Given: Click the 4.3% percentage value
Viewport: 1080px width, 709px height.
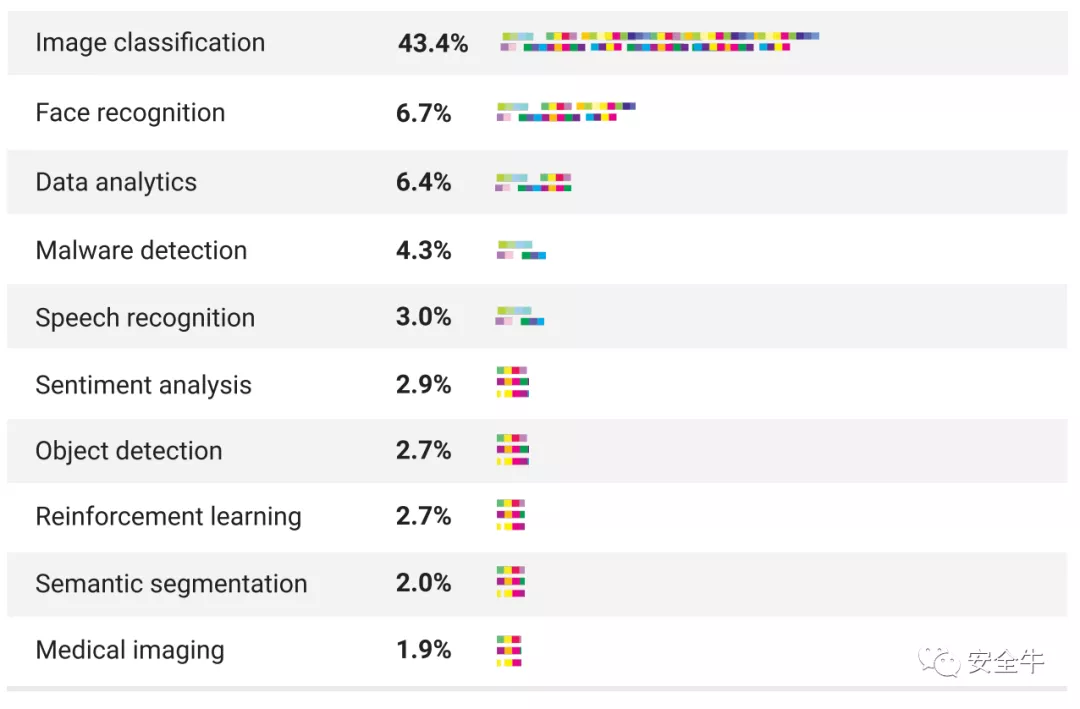Looking at the screenshot, I should (424, 250).
